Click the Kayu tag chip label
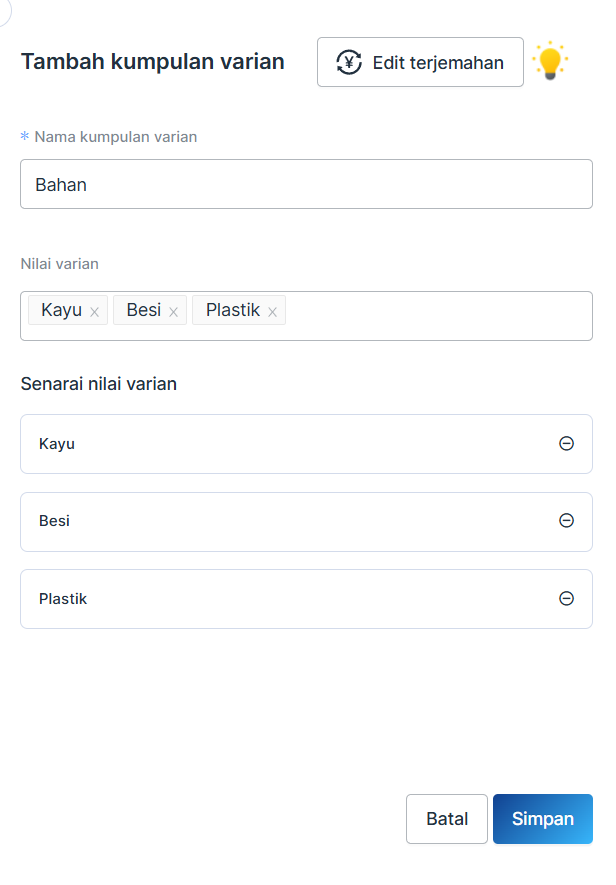Image resolution: width=616 pixels, height=885 pixels. coord(61,311)
